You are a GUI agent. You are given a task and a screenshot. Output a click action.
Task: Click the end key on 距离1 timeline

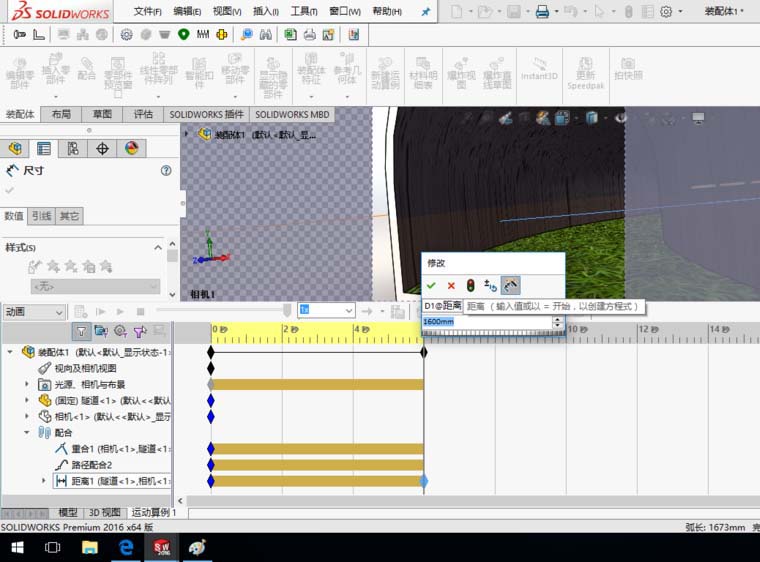424,481
